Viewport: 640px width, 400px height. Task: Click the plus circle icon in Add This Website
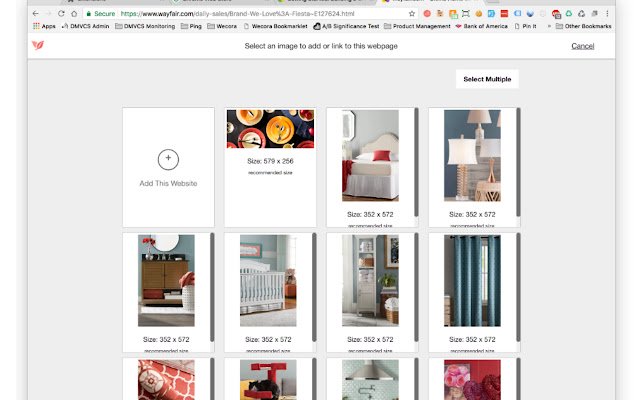pos(168,159)
